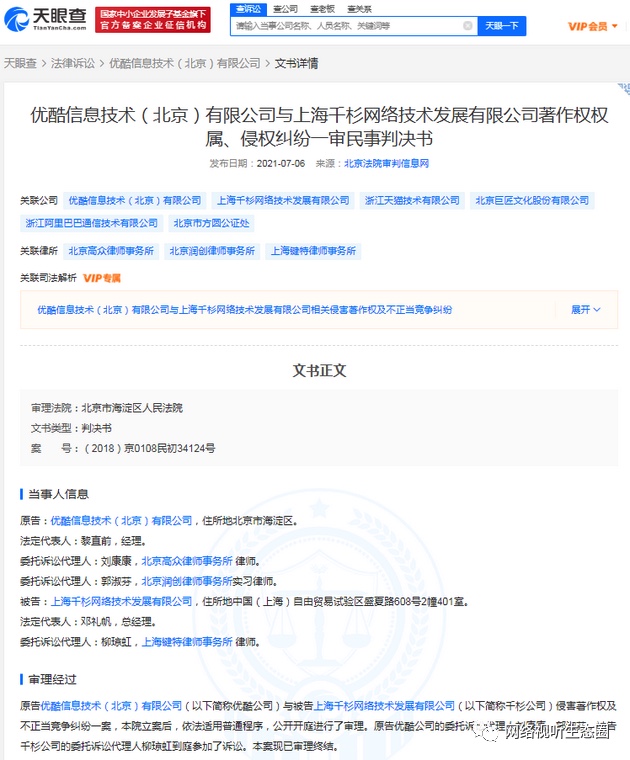This screenshot has height=760, width=630.
Task: Open related company tag 浙江天猫技术有限公司
Action: (412, 201)
